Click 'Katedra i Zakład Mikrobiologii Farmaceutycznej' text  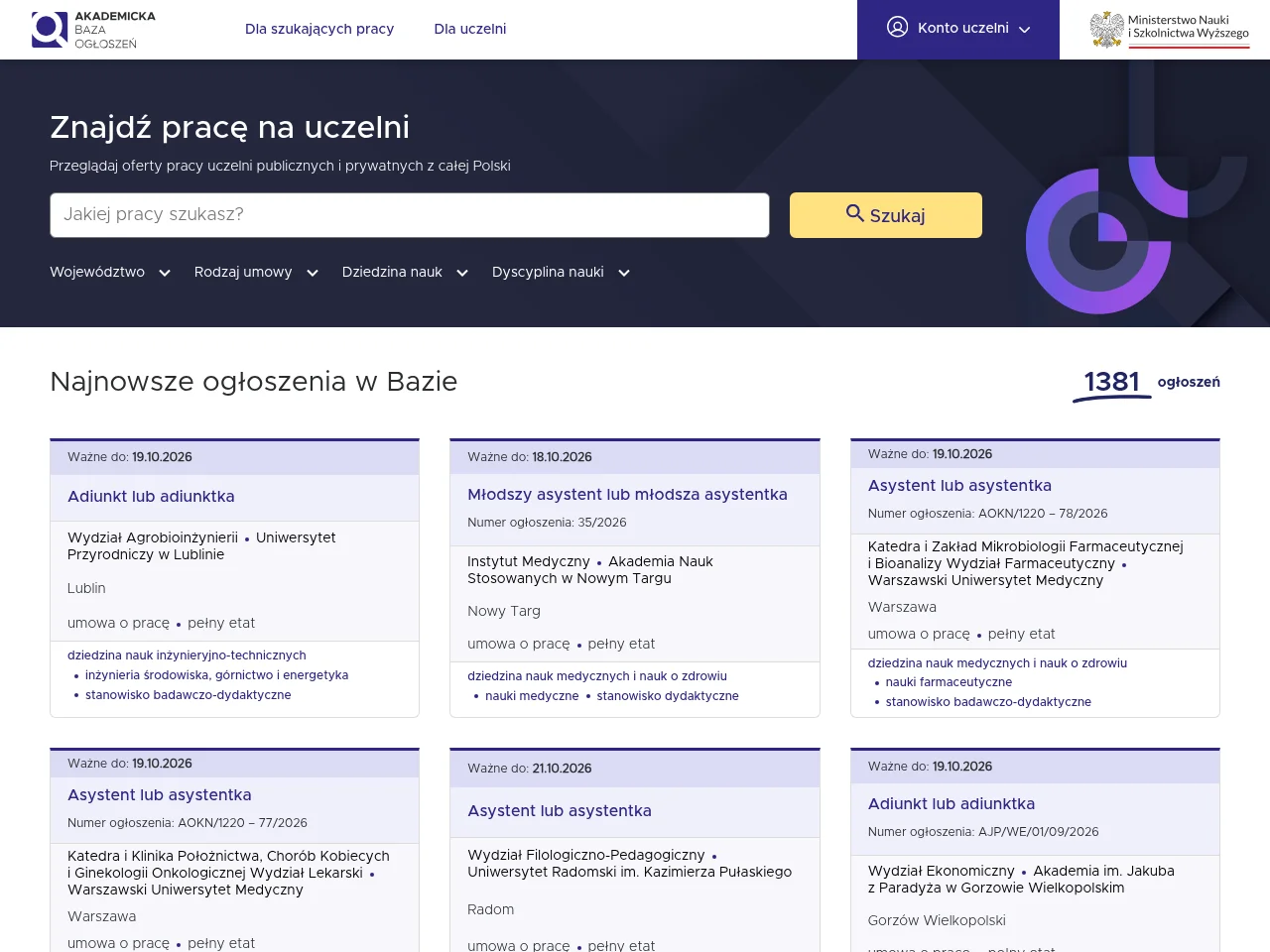(1026, 546)
